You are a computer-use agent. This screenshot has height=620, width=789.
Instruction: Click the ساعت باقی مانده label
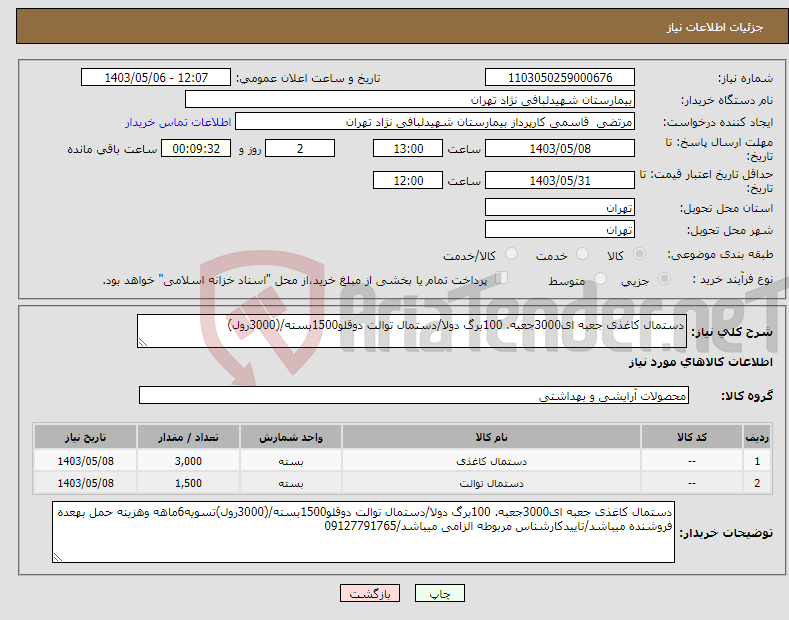coord(112,149)
